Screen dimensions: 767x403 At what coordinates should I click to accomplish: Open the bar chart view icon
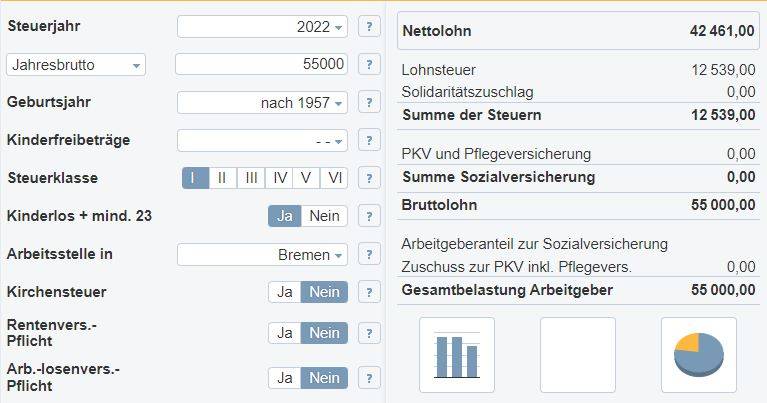tap(457, 355)
